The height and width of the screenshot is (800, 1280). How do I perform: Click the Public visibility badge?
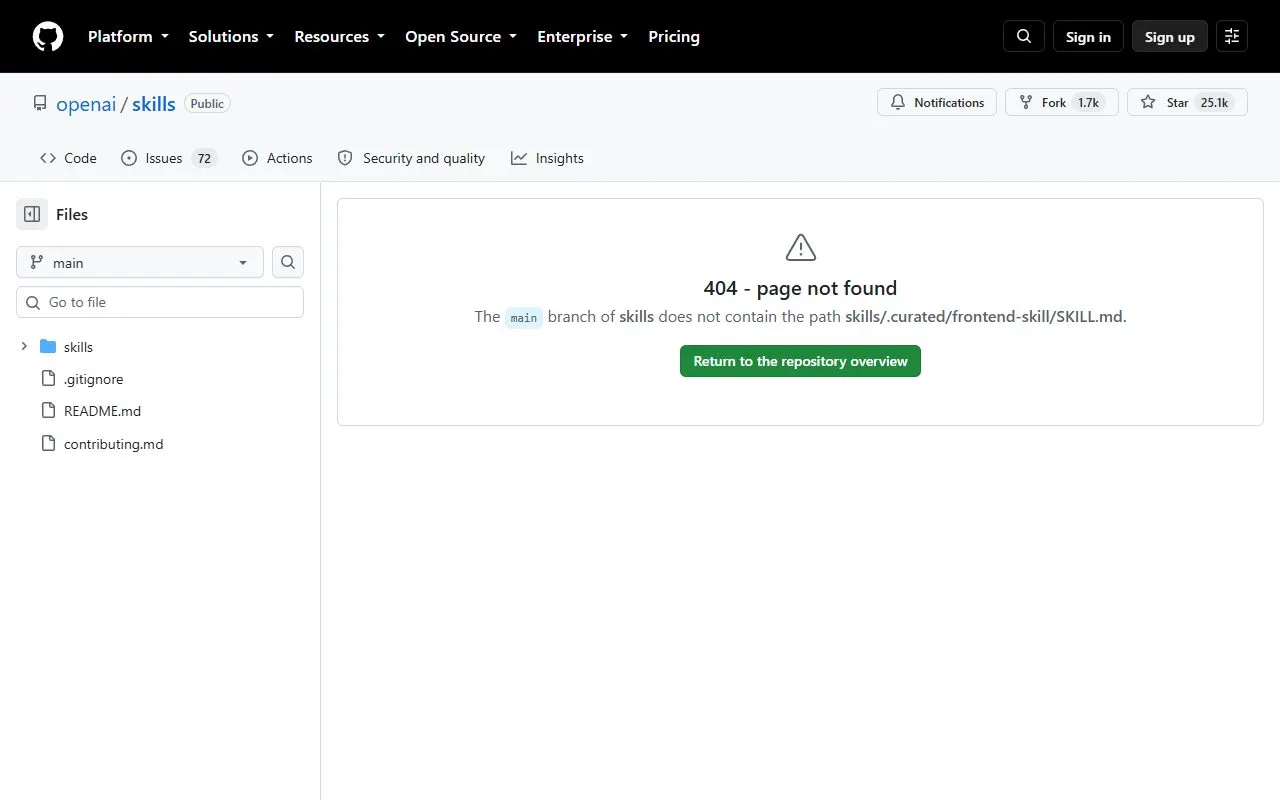pyautogui.click(x=207, y=103)
